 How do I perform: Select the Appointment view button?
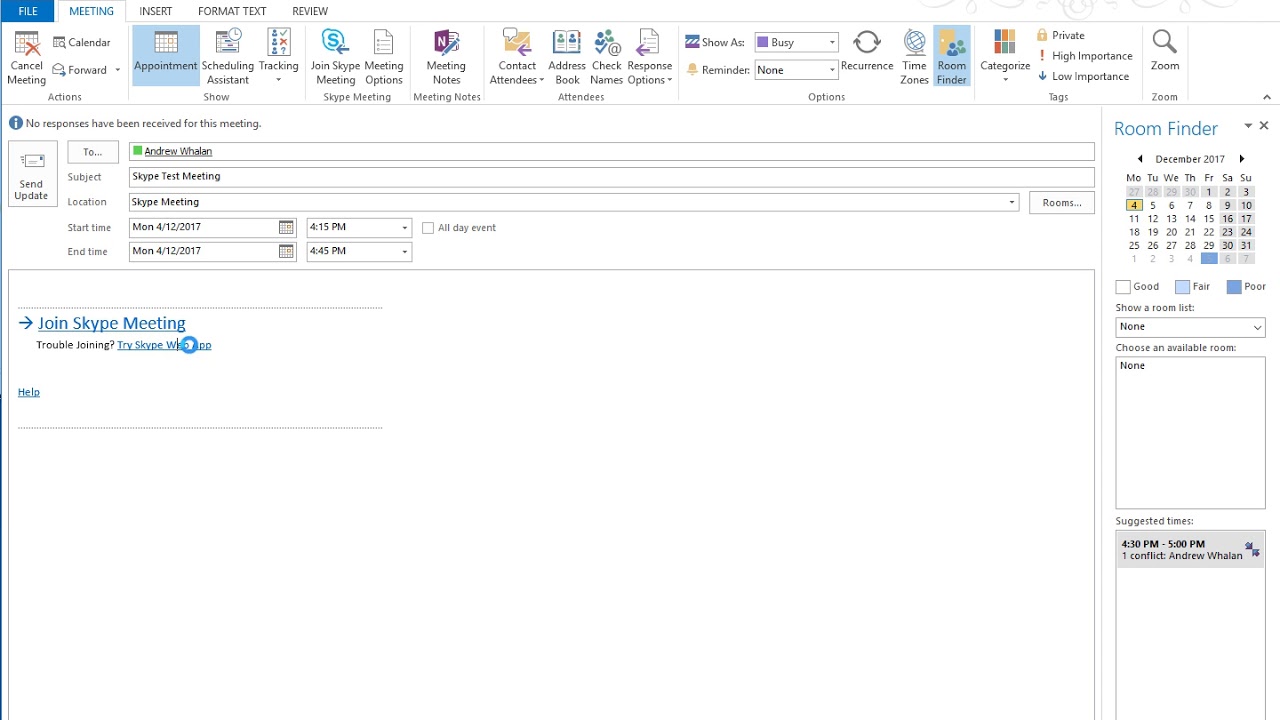(166, 55)
